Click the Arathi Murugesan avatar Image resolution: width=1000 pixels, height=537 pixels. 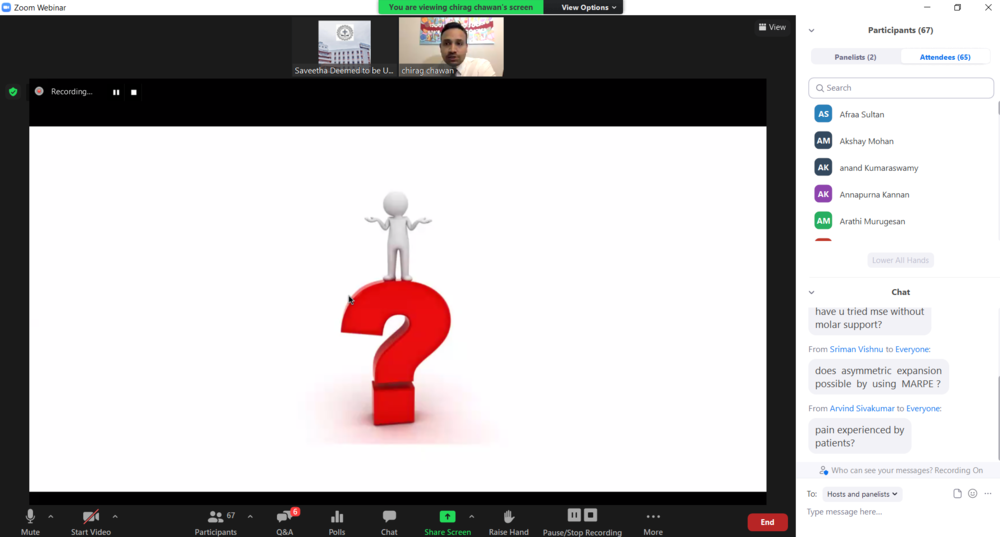click(x=823, y=221)
